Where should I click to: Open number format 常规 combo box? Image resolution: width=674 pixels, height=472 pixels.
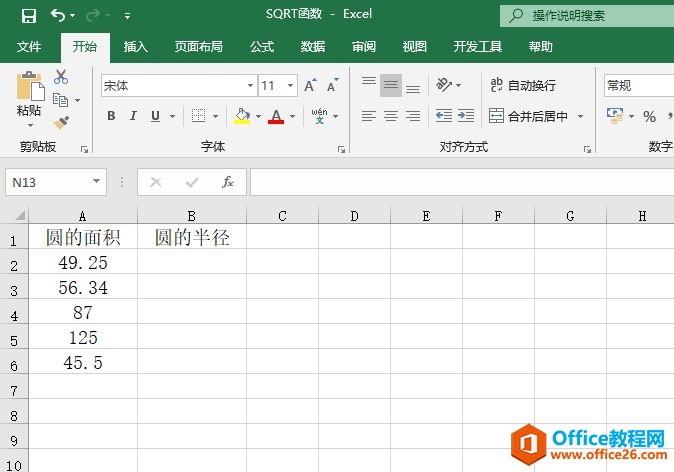639,86
